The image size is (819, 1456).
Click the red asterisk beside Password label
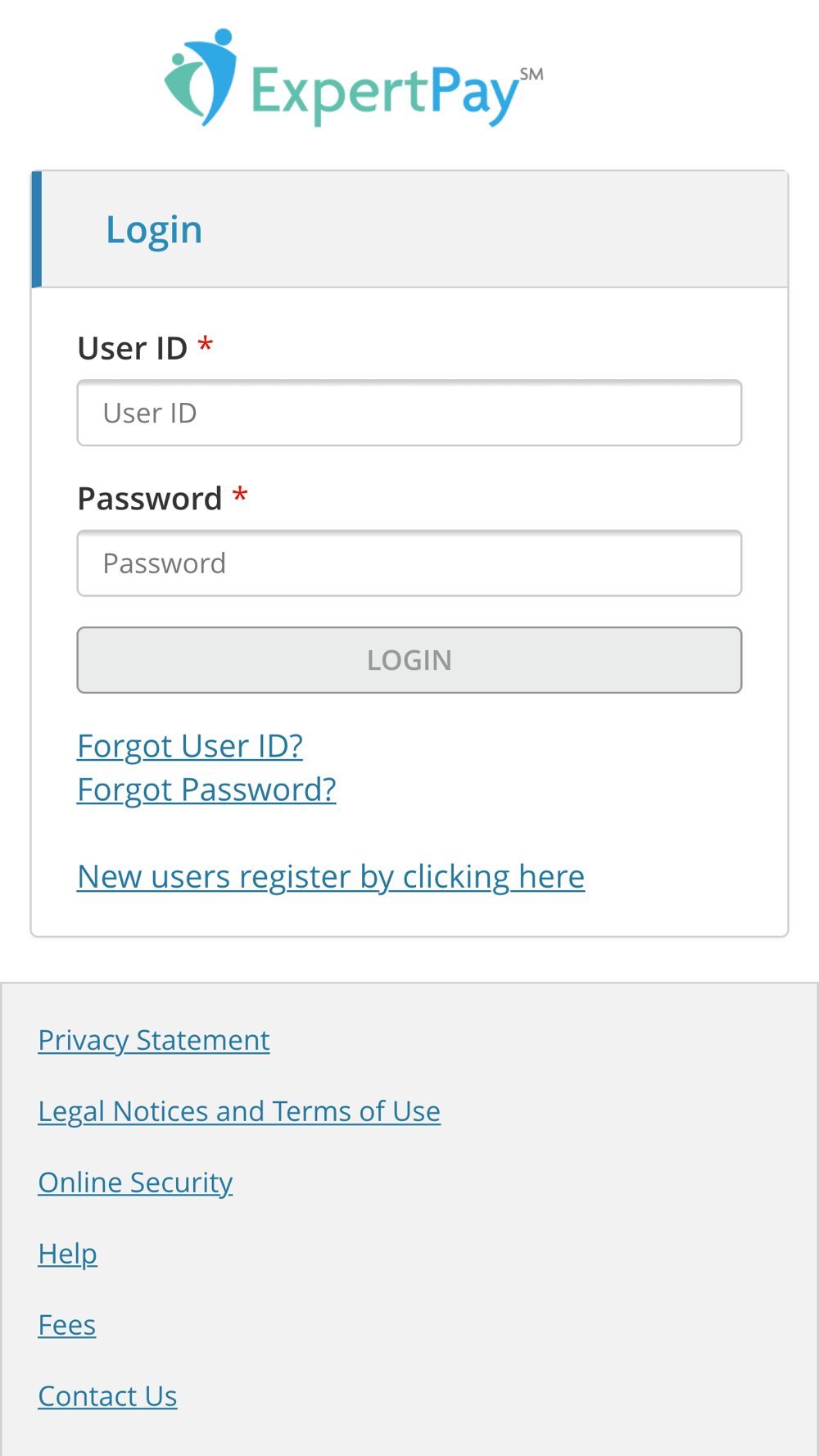(240, 495)
